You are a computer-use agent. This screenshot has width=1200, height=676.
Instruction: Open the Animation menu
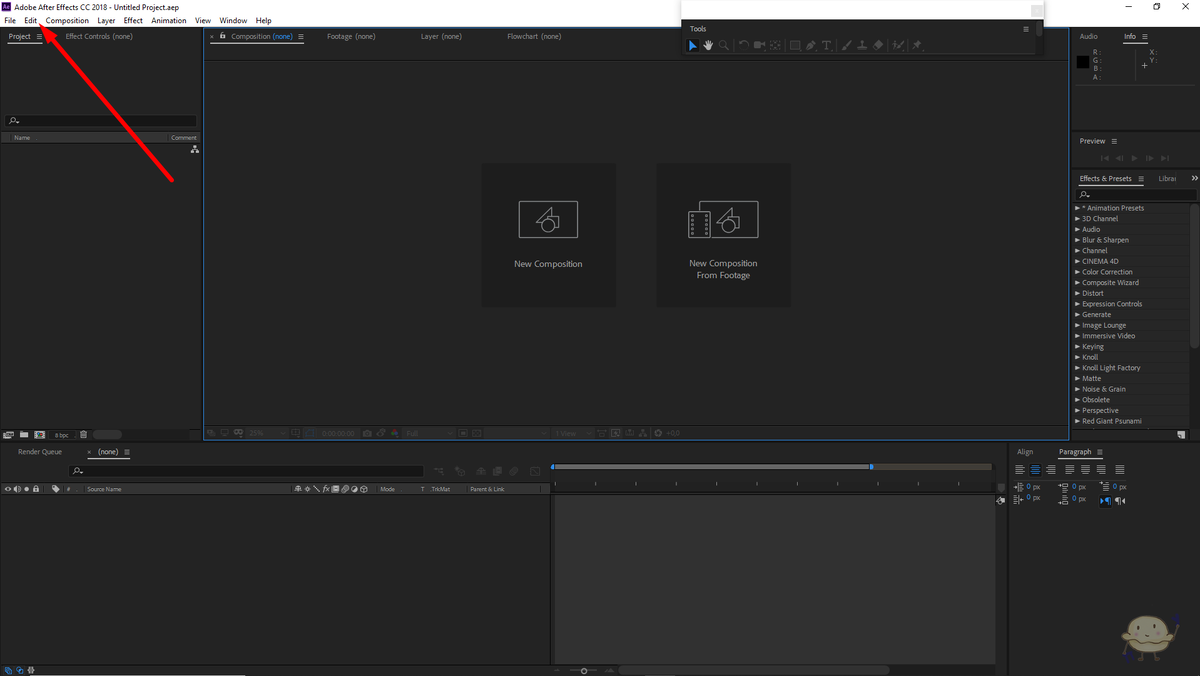pos(169,20)
